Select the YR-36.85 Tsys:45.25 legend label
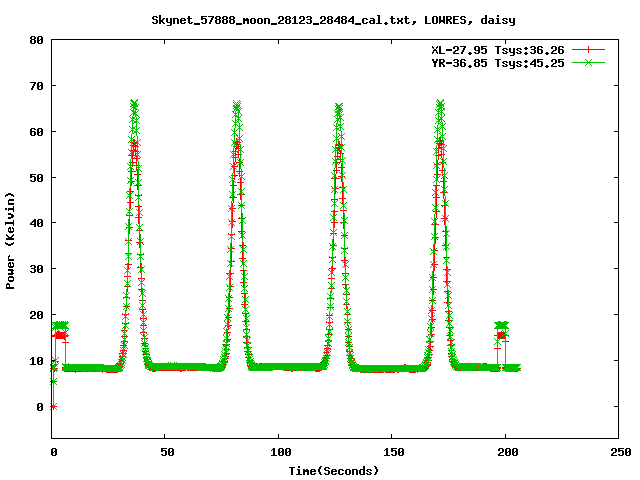Image resolution: width=640 pixels, height=480 pixels. tap(498, 63)
